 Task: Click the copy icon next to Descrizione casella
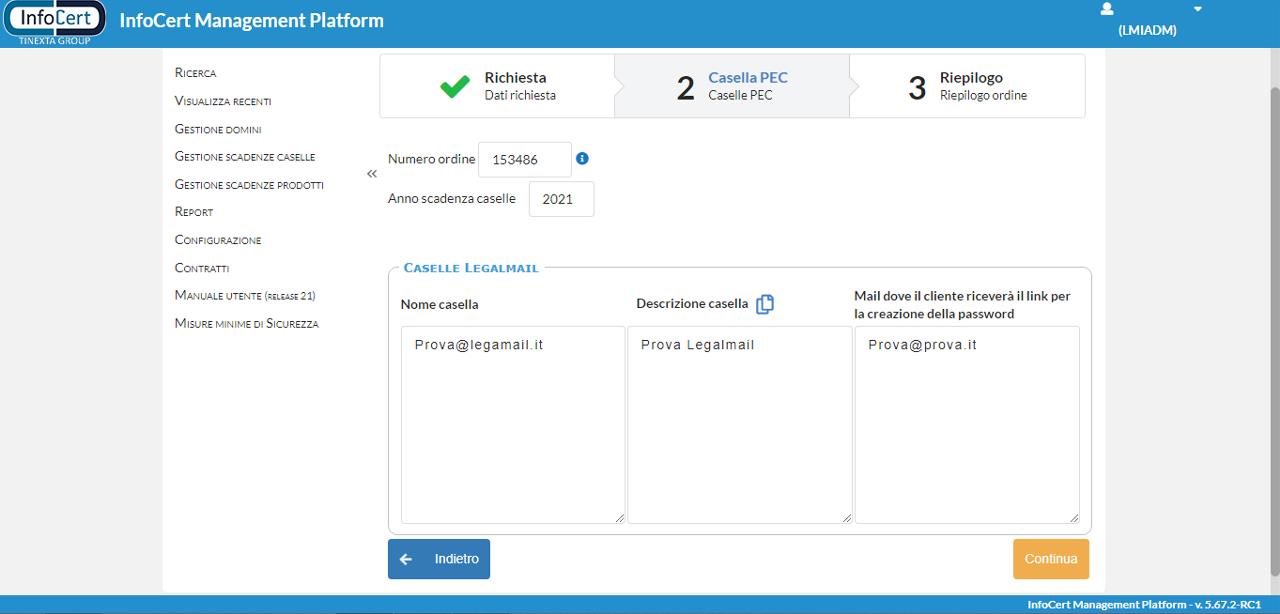765,304
